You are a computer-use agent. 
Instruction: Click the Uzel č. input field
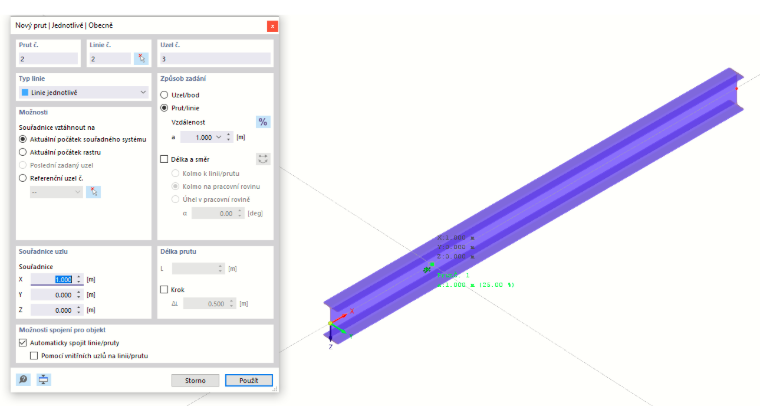[215, 59]
